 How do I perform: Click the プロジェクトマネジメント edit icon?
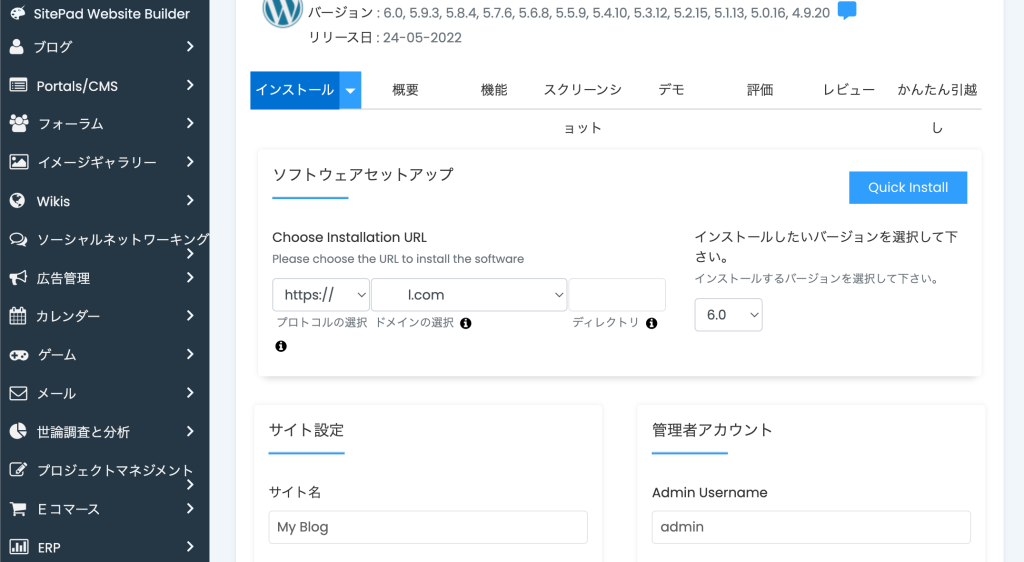(18, 469)
